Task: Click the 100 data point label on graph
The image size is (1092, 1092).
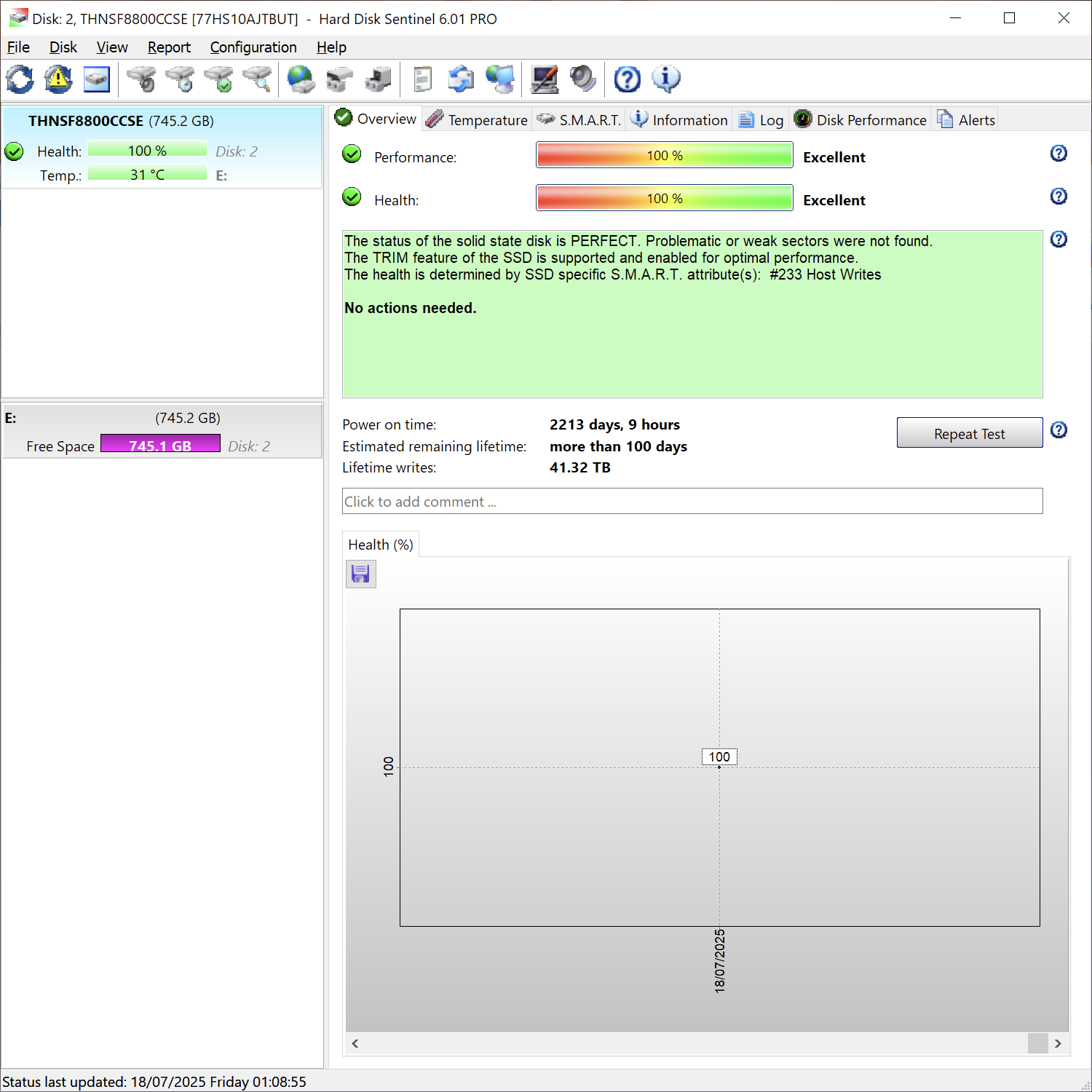Action: [719, 756]
